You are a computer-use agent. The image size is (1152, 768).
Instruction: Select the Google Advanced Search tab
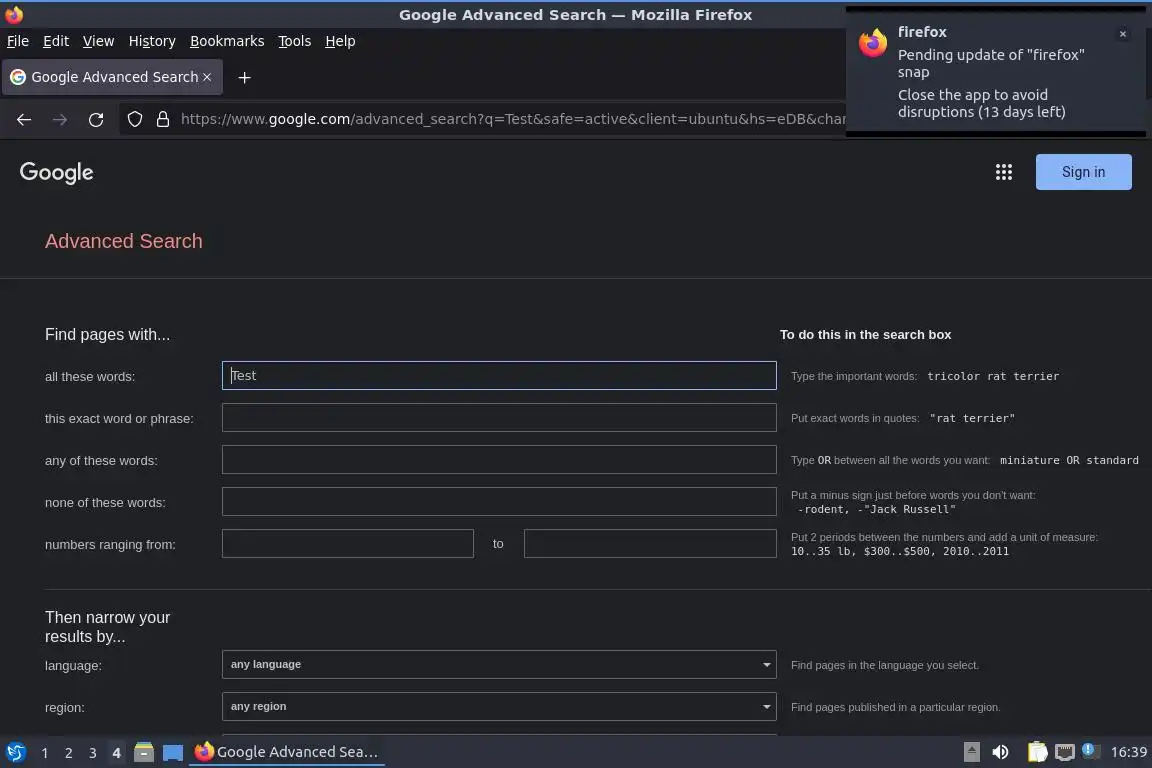click(112, 77)
